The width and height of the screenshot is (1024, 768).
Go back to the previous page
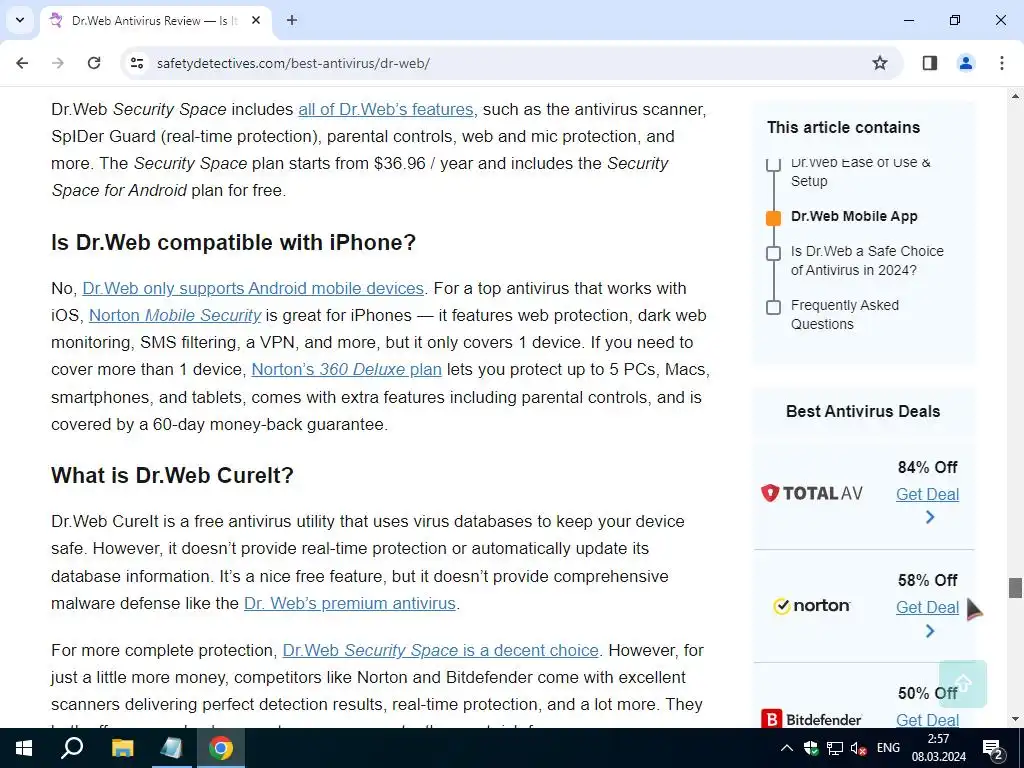[22, 63]
